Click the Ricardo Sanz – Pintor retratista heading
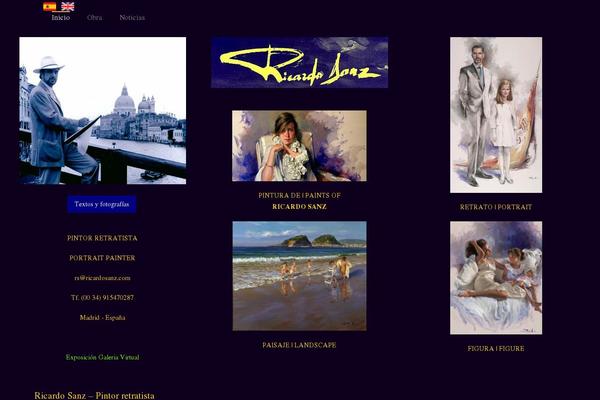The image size is (600, 400). tap(95, 395)
